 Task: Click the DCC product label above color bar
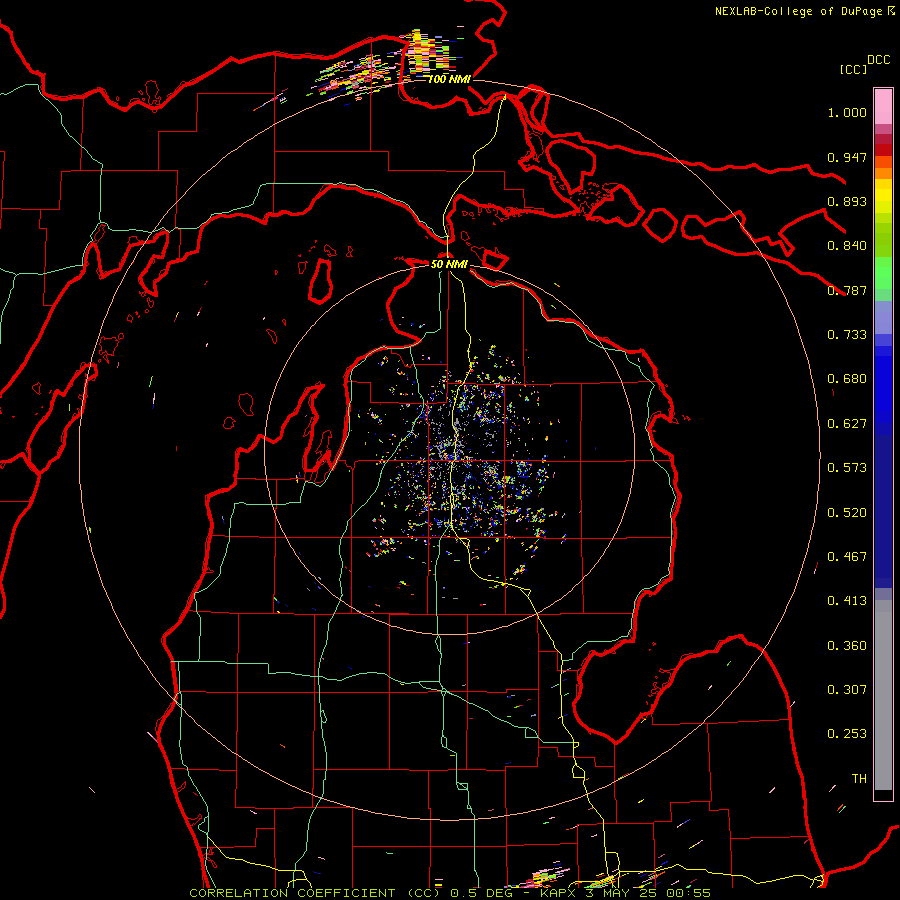(x=878, y=59)
